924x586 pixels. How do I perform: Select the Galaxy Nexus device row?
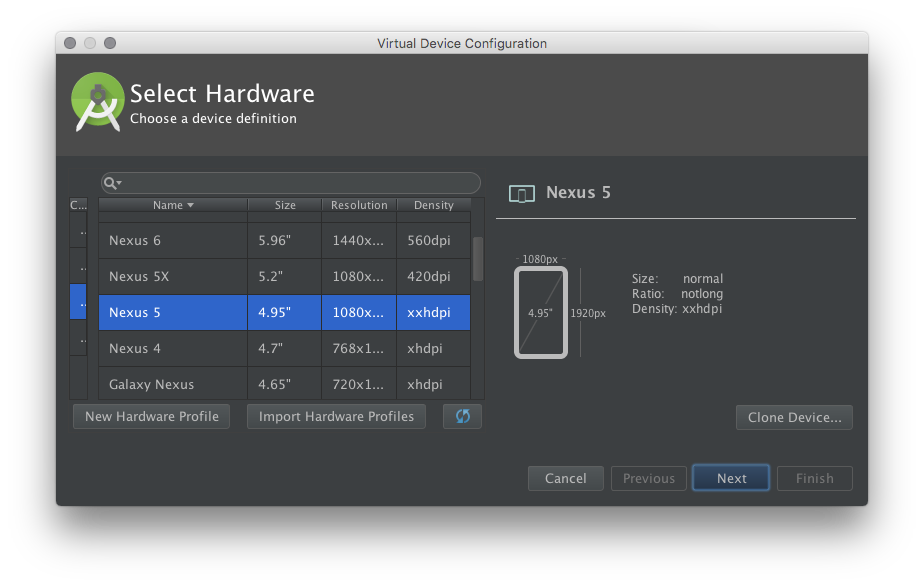point(284,384)
